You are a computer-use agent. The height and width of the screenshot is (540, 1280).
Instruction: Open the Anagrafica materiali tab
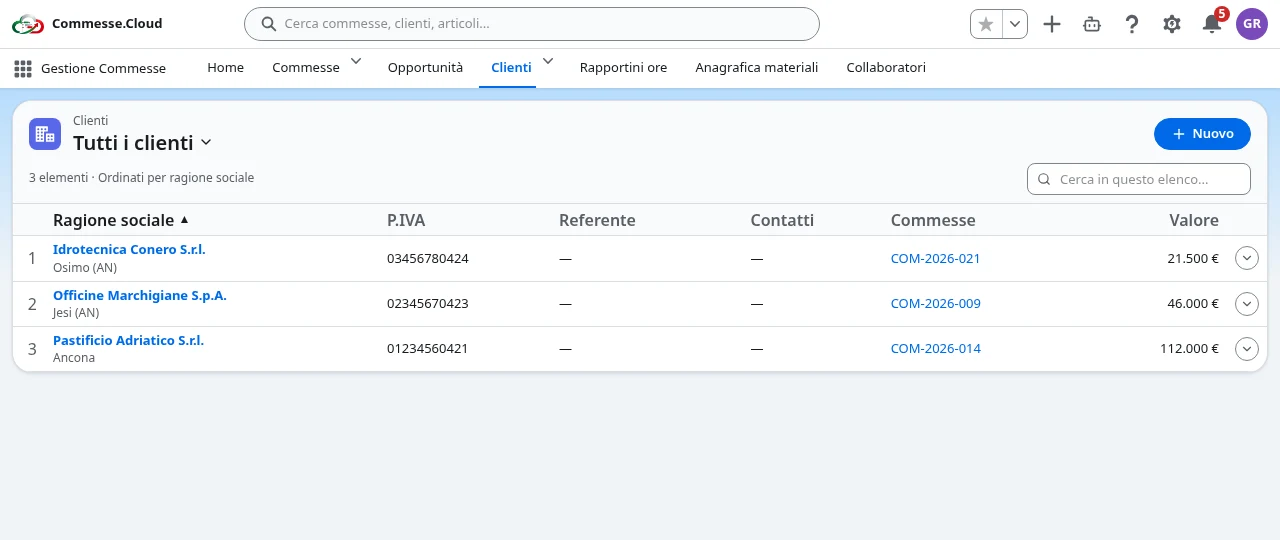click(x=757, y=68)
